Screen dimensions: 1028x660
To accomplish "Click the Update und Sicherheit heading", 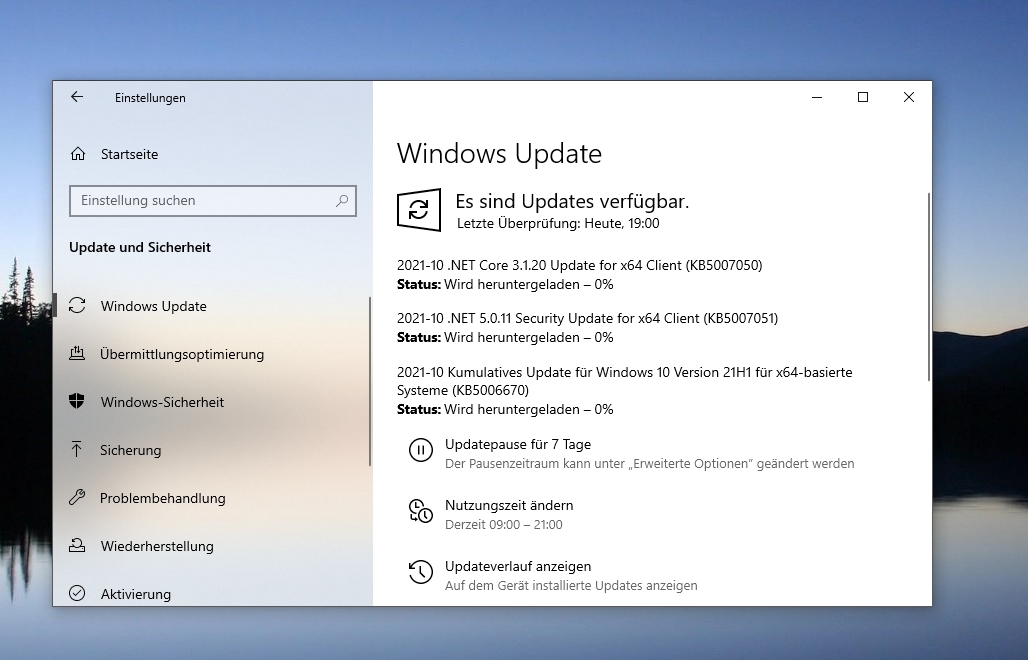I will tap(140, 247).
